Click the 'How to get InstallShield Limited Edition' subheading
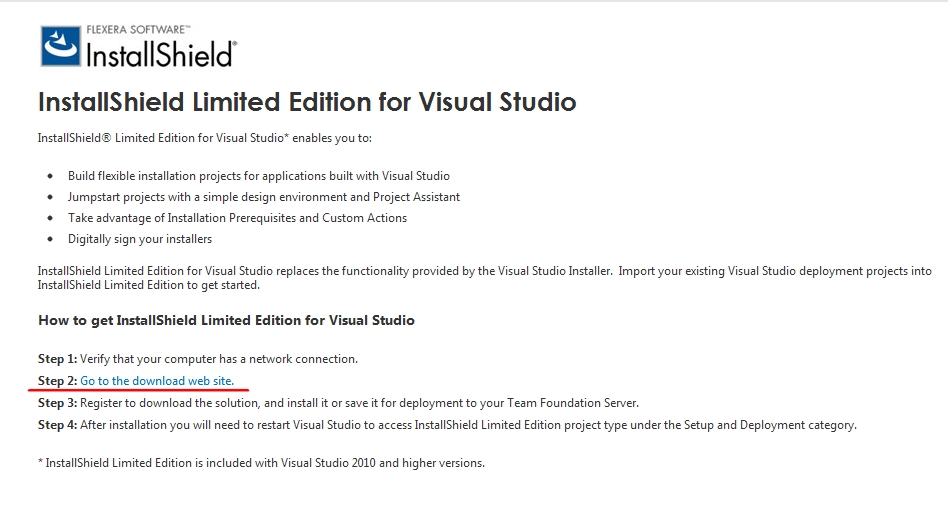The image size is (948, 511). click(226, 321)
